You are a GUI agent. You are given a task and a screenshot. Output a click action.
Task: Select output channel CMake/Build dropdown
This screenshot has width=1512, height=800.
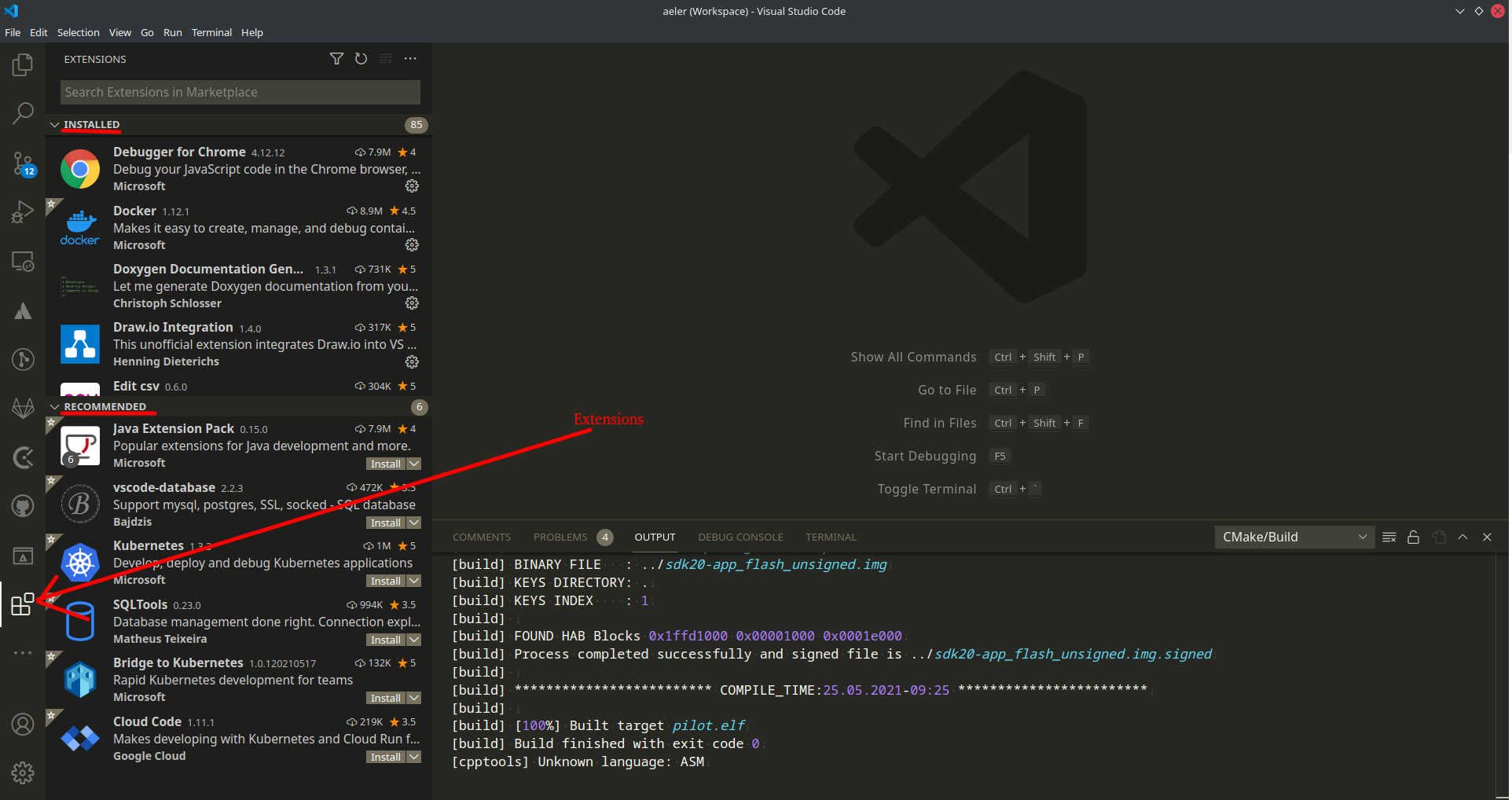click(x=1294, y=538)
